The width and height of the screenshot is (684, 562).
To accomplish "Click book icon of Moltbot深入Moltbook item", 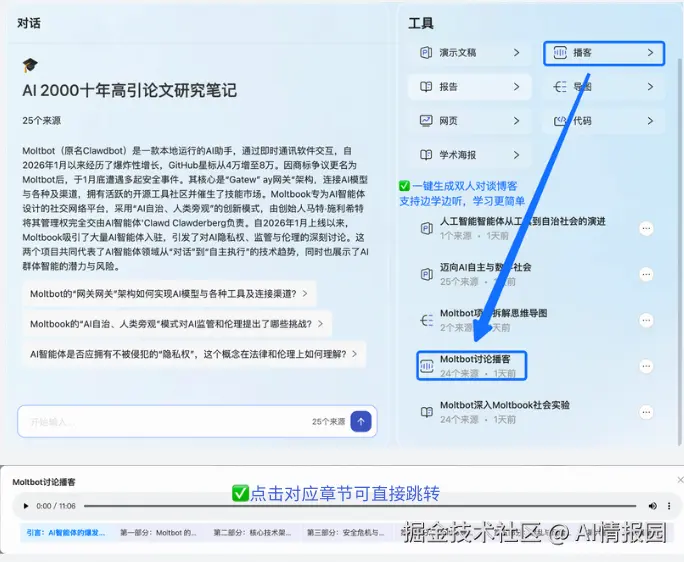I will pyautogui.click(x=426, y=412).
